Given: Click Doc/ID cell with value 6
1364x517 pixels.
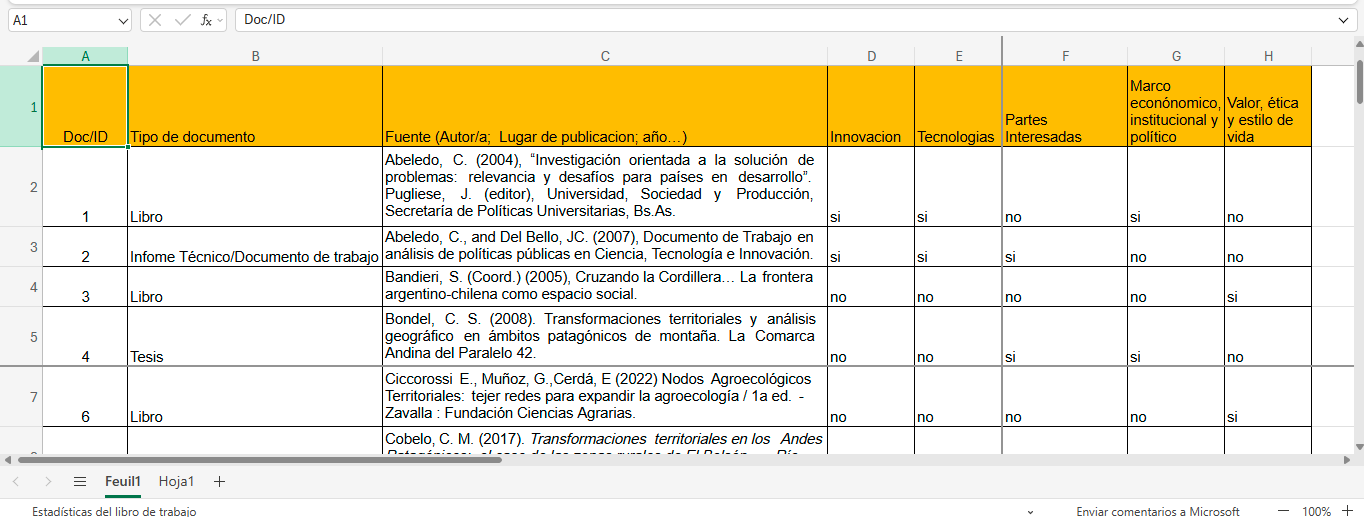Looking at the screenshot, I should pyautogui.click(x=85, y=397).
